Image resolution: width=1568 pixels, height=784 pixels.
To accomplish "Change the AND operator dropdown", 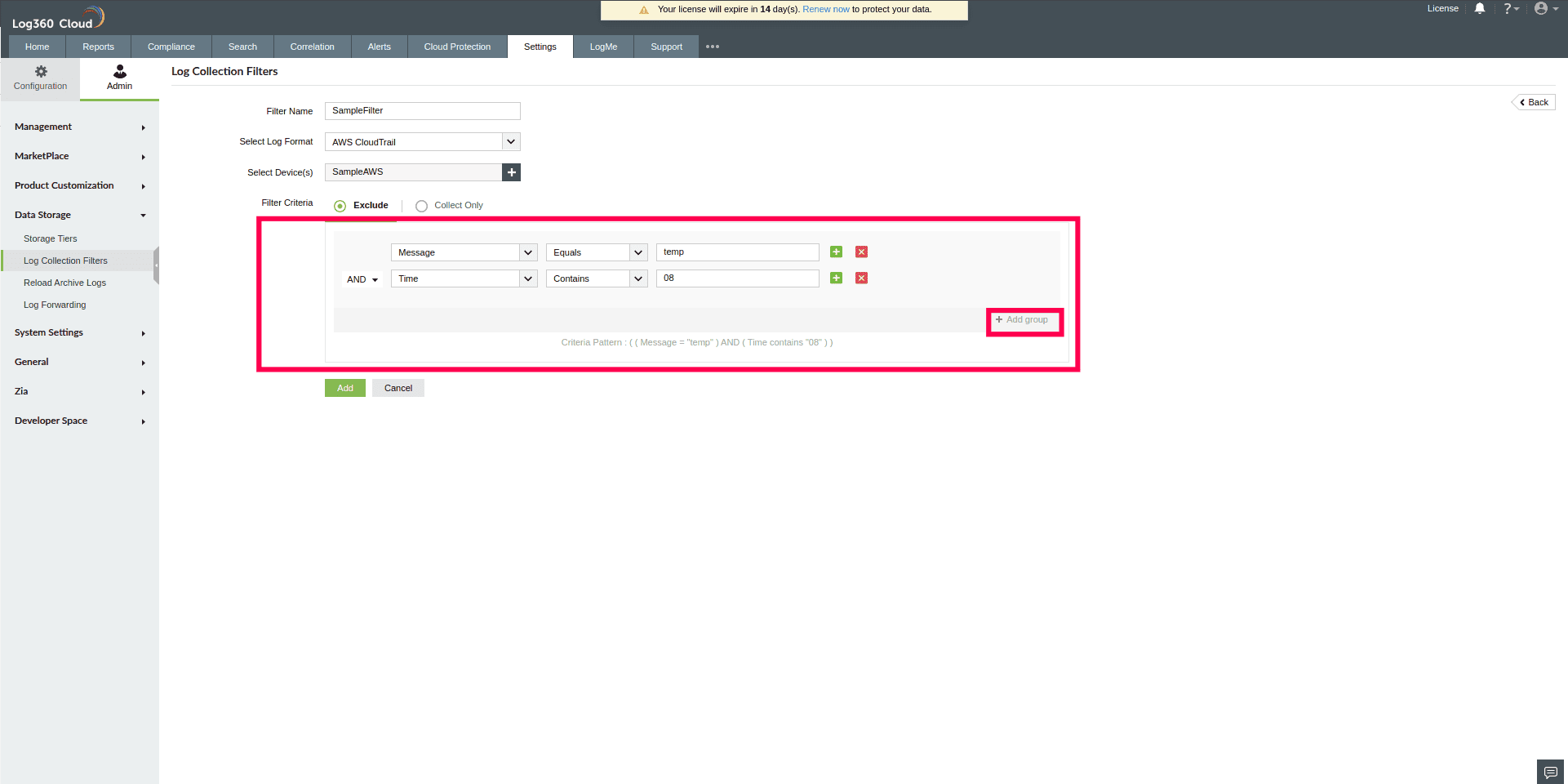I will 362,278.
